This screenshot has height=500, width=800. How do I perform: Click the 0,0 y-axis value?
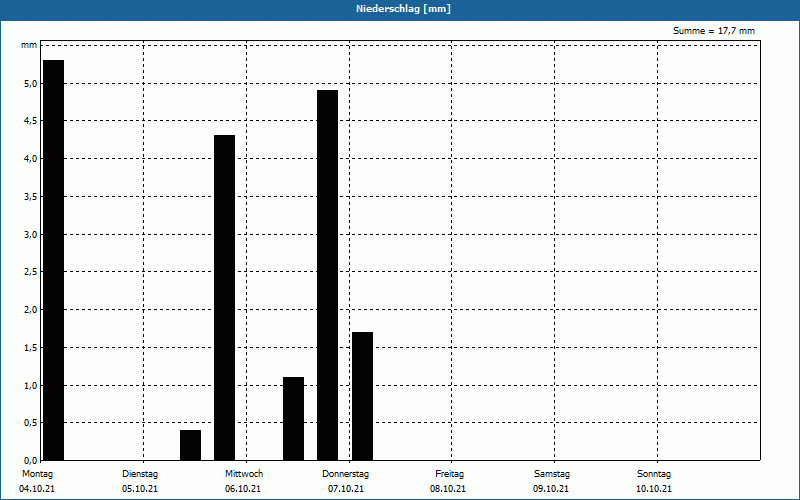click(31, 460)
